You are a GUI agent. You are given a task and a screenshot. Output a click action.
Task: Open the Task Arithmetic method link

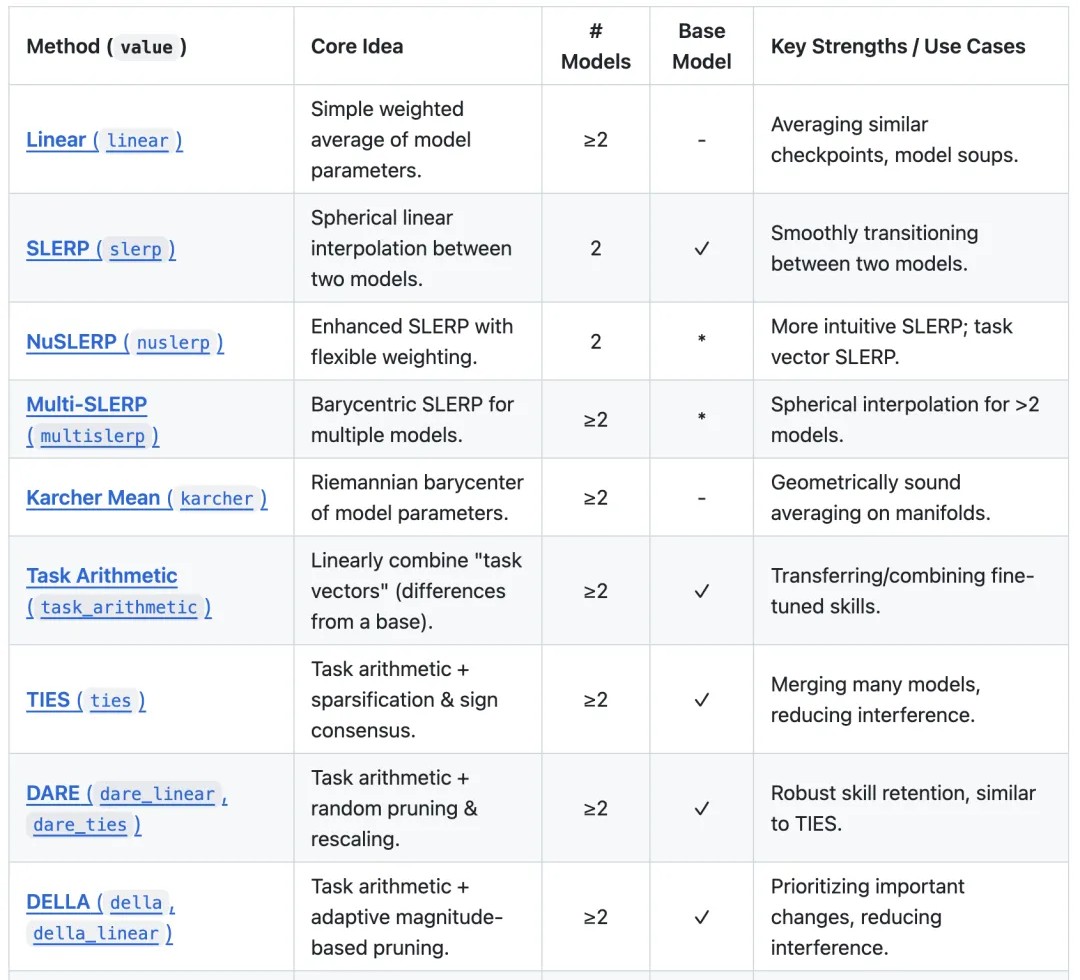coord(102,576)
